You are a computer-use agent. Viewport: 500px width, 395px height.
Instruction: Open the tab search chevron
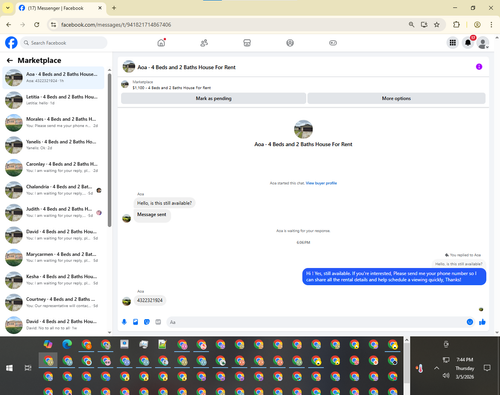coord(8,8)
